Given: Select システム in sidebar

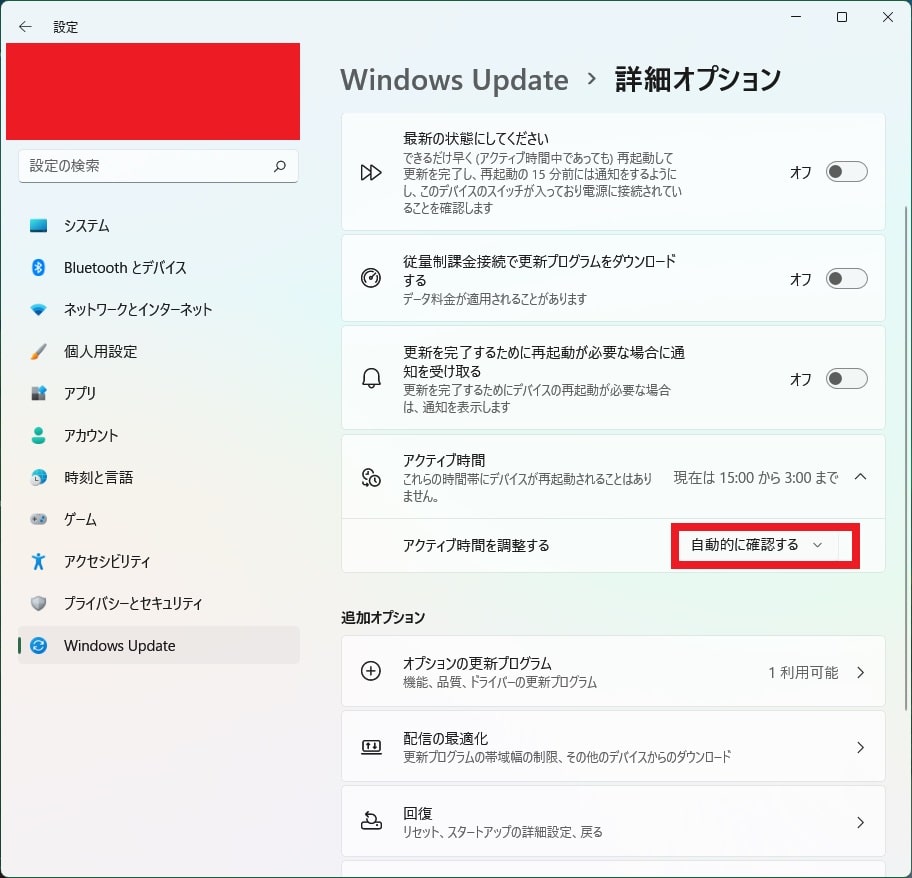Looking at the screenshot, I should tap(159, 226).
